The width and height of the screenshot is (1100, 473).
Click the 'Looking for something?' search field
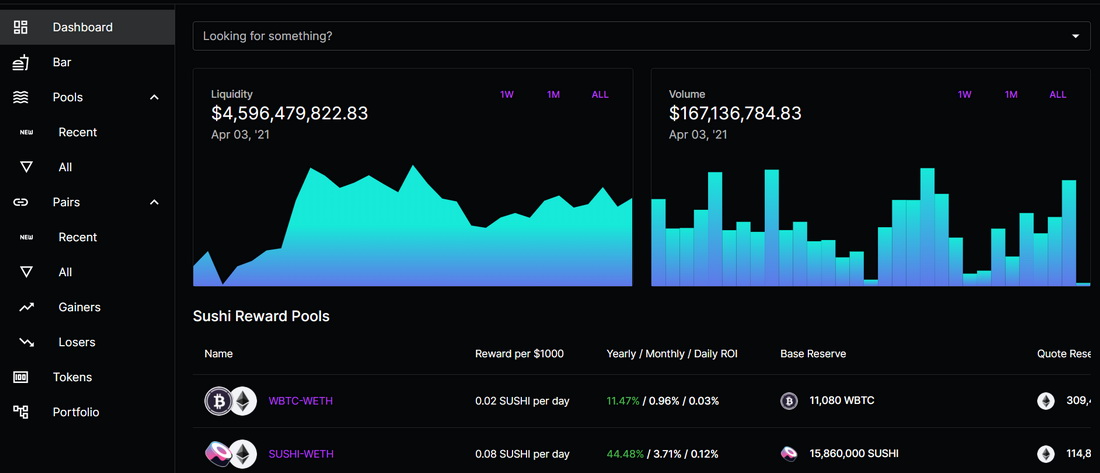(641, 36)
